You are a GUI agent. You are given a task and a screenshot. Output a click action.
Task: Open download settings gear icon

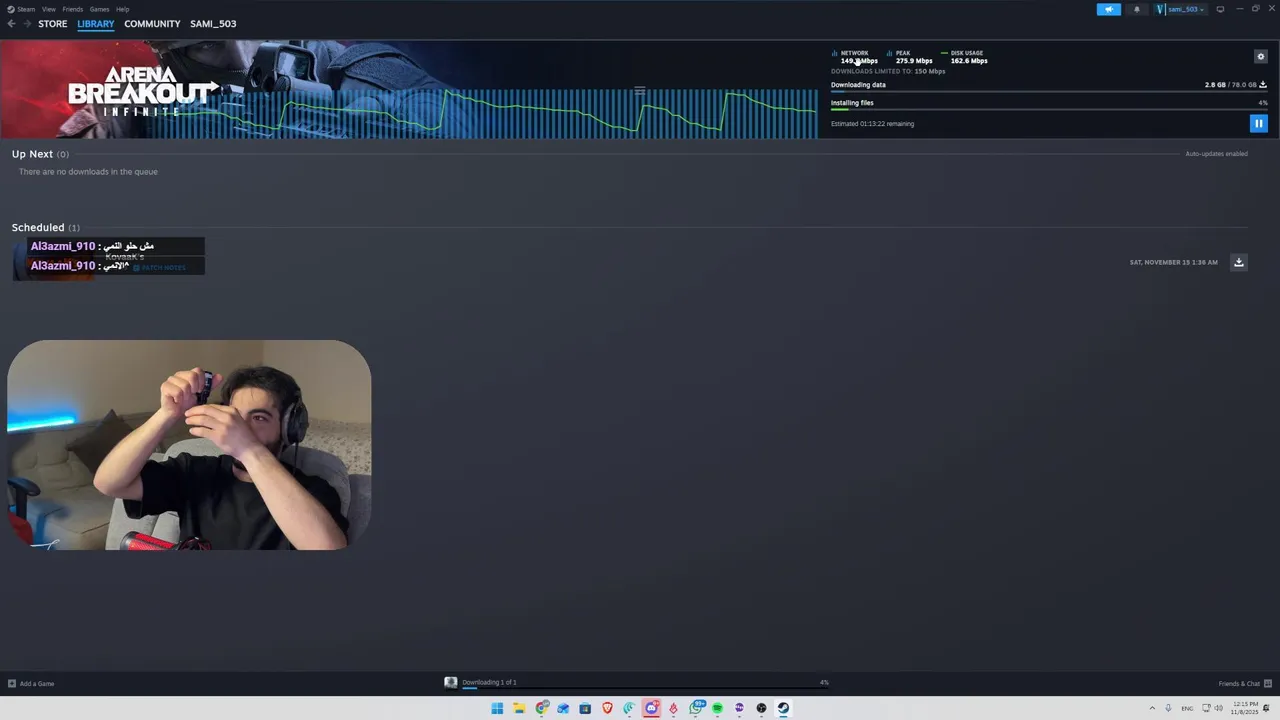click(x=1260, y=57)
